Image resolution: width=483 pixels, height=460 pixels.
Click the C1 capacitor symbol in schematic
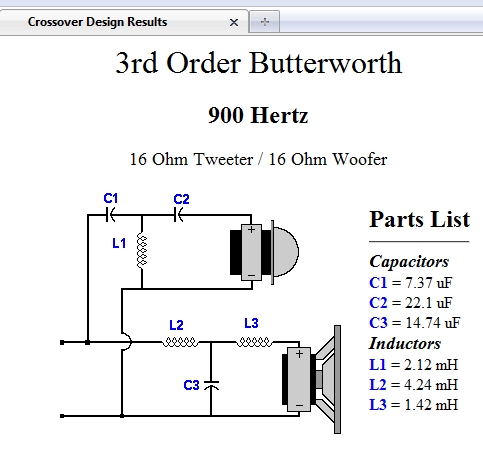click(110, 215)
